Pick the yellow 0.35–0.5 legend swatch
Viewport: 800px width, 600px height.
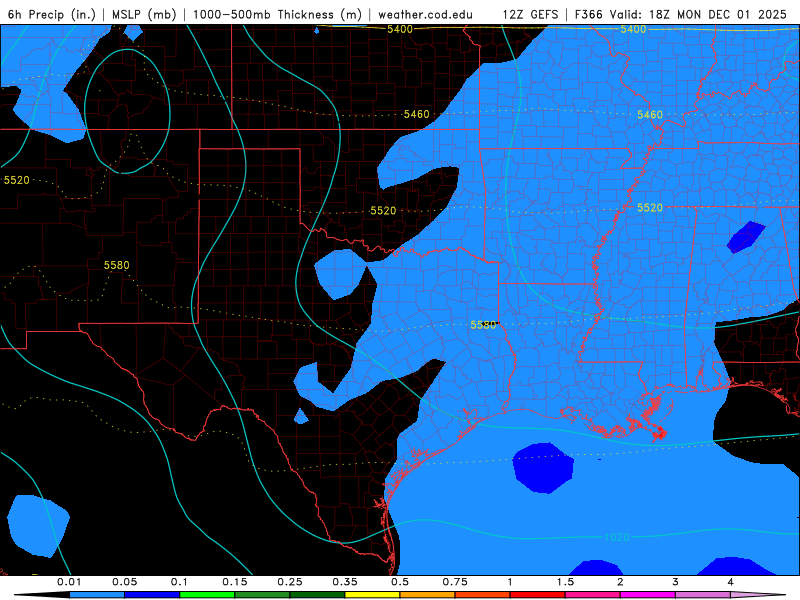(372, 595)
